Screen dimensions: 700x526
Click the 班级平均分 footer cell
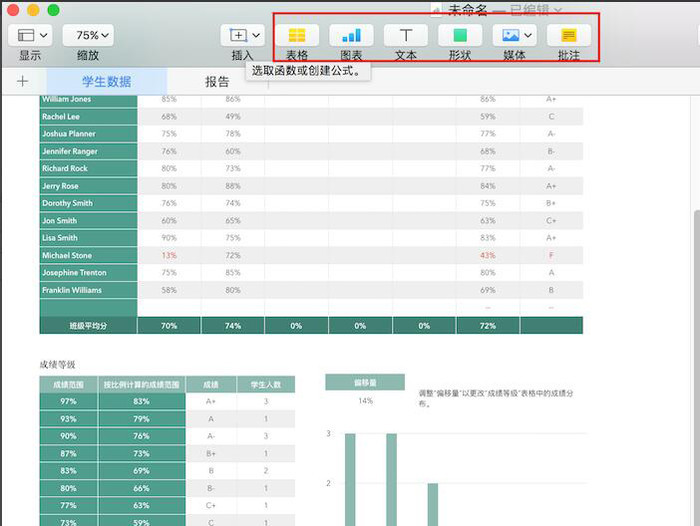point(88,326)
